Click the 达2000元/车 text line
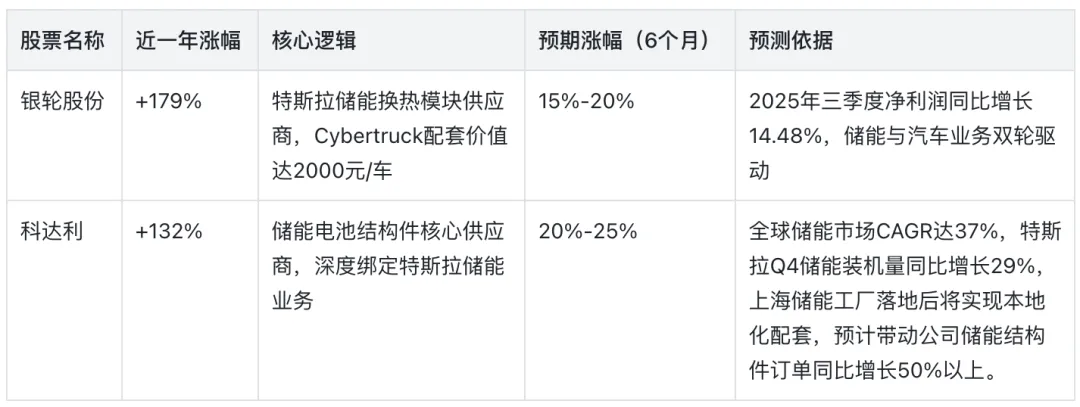This screenshot has height=407, width=1080. coord(332,171)
